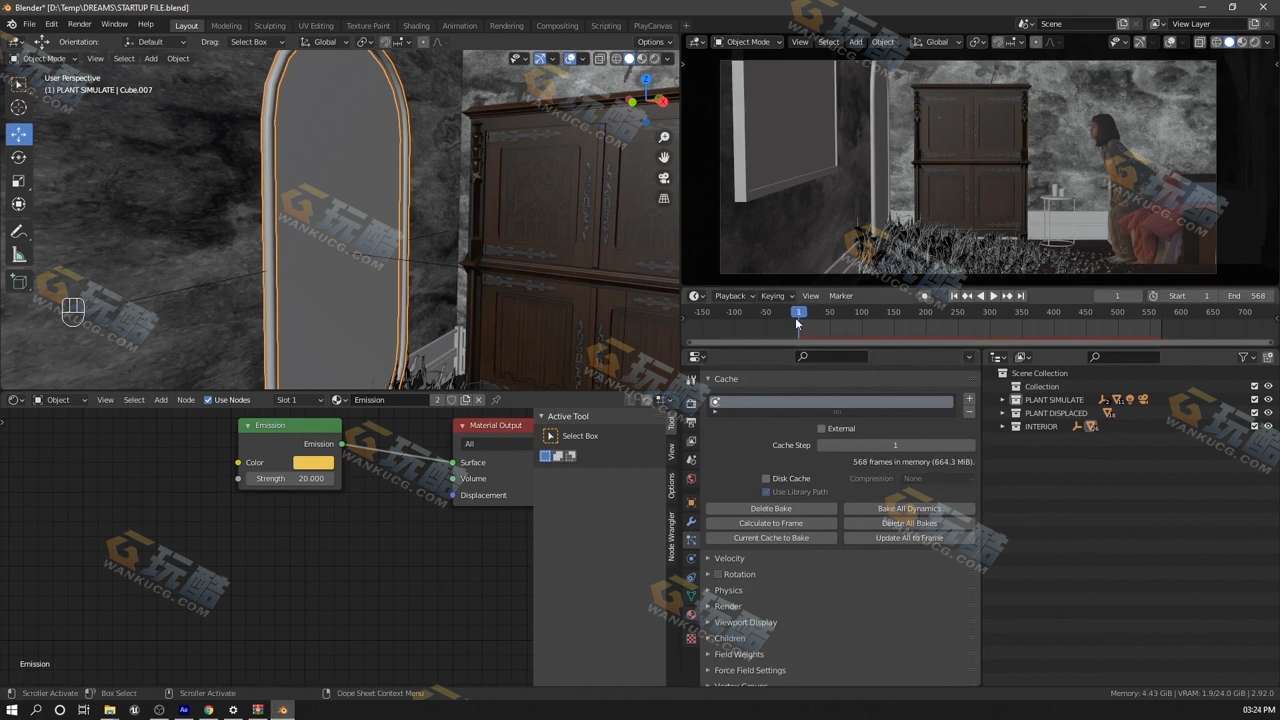Open the Playback dropdown in the timeline
This screenshot has width=1280, height=720.
pyautogui.click(x=733, y=296)
